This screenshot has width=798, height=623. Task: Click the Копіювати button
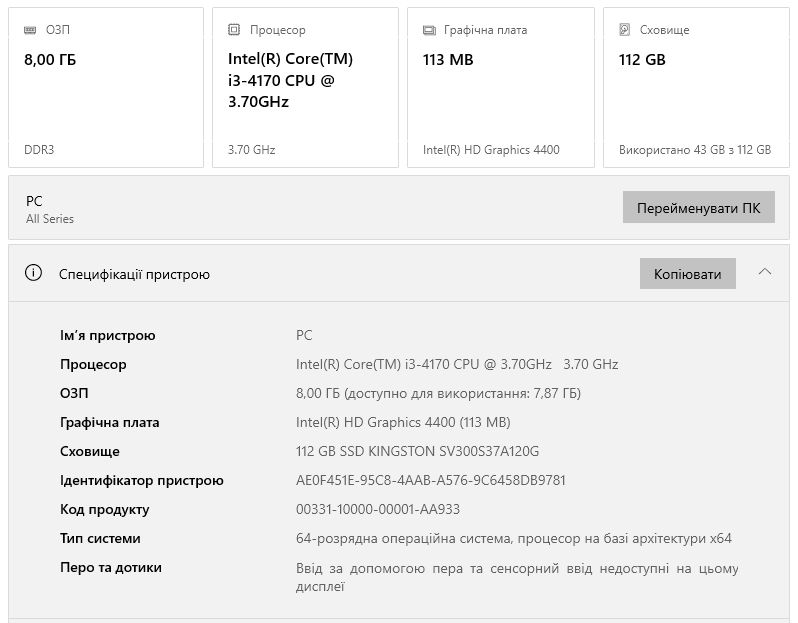coord(688,273)
